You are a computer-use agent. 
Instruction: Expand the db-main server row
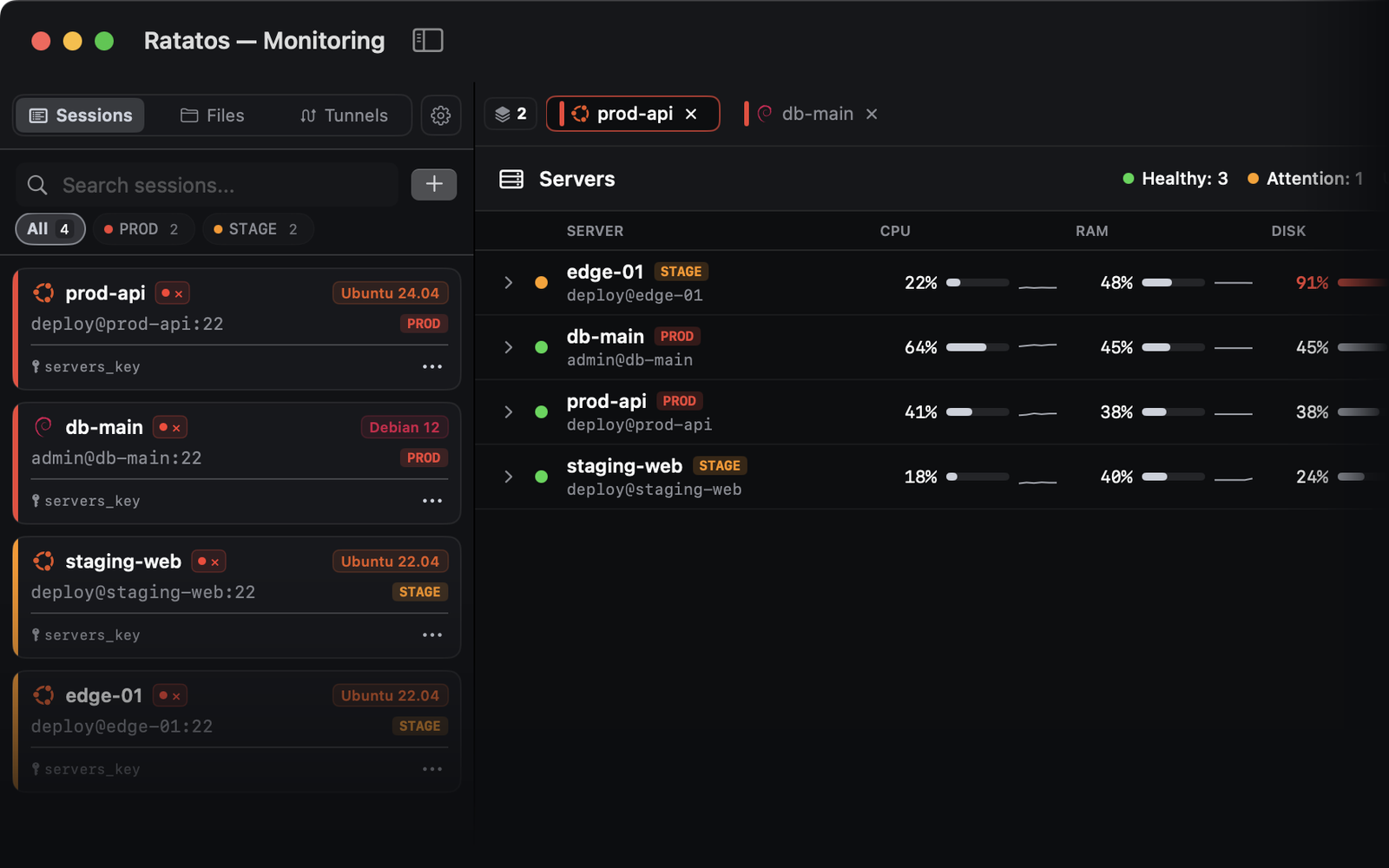point(509,347)
